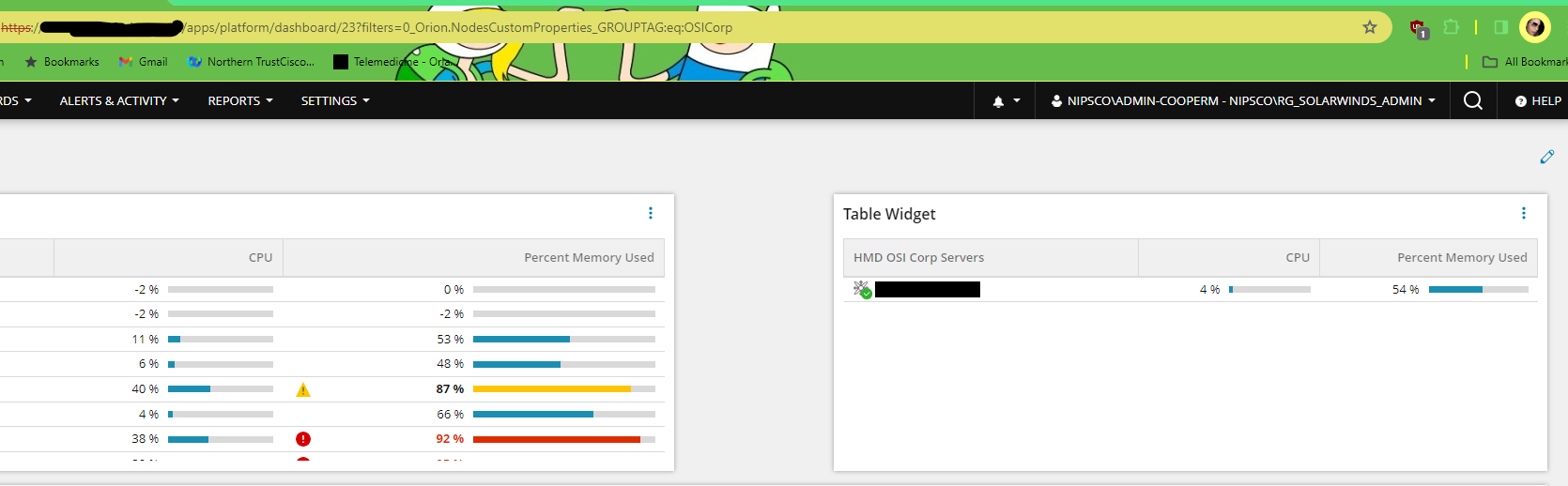Click the node status icon in Table Widget
The height and width of the screenshot is (486, 1568).
point(862,290)
